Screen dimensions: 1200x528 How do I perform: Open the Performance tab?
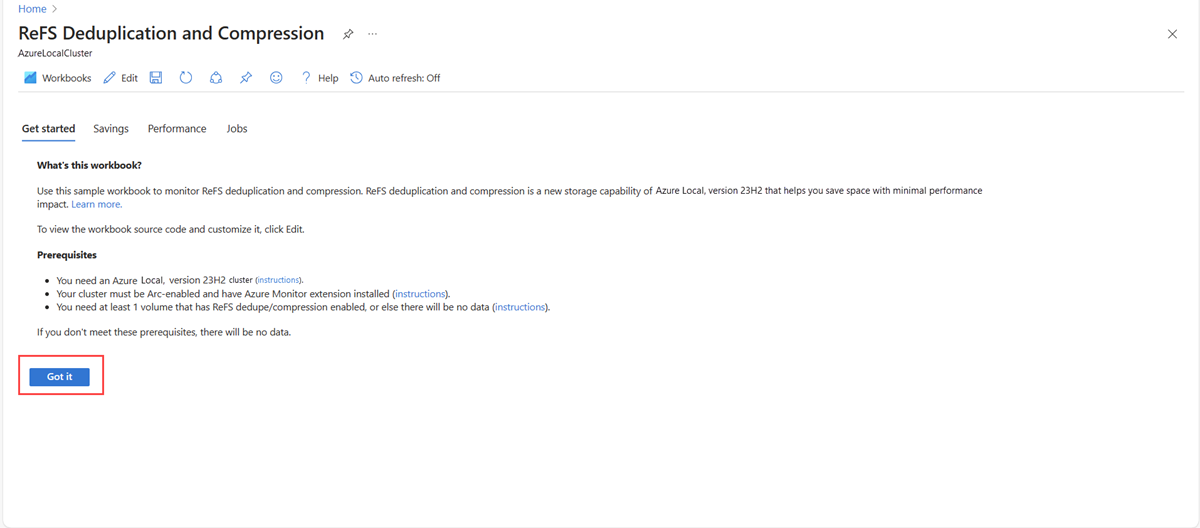[177, 129]
